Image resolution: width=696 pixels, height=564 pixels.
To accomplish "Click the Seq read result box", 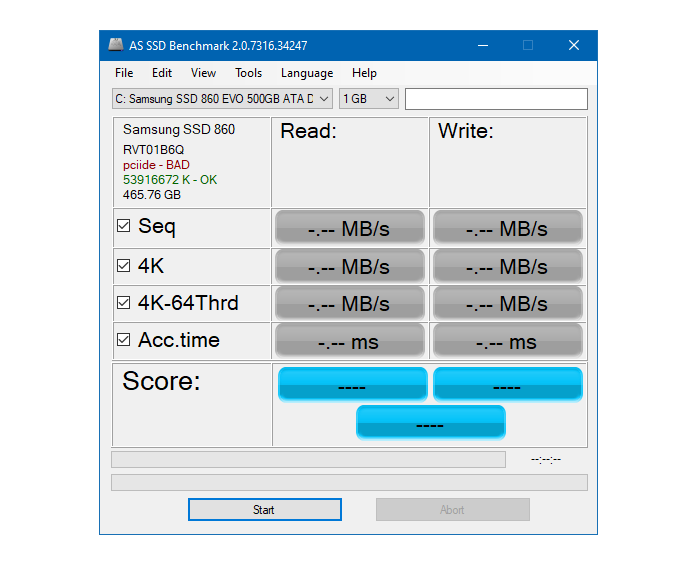I will point(349,228).
